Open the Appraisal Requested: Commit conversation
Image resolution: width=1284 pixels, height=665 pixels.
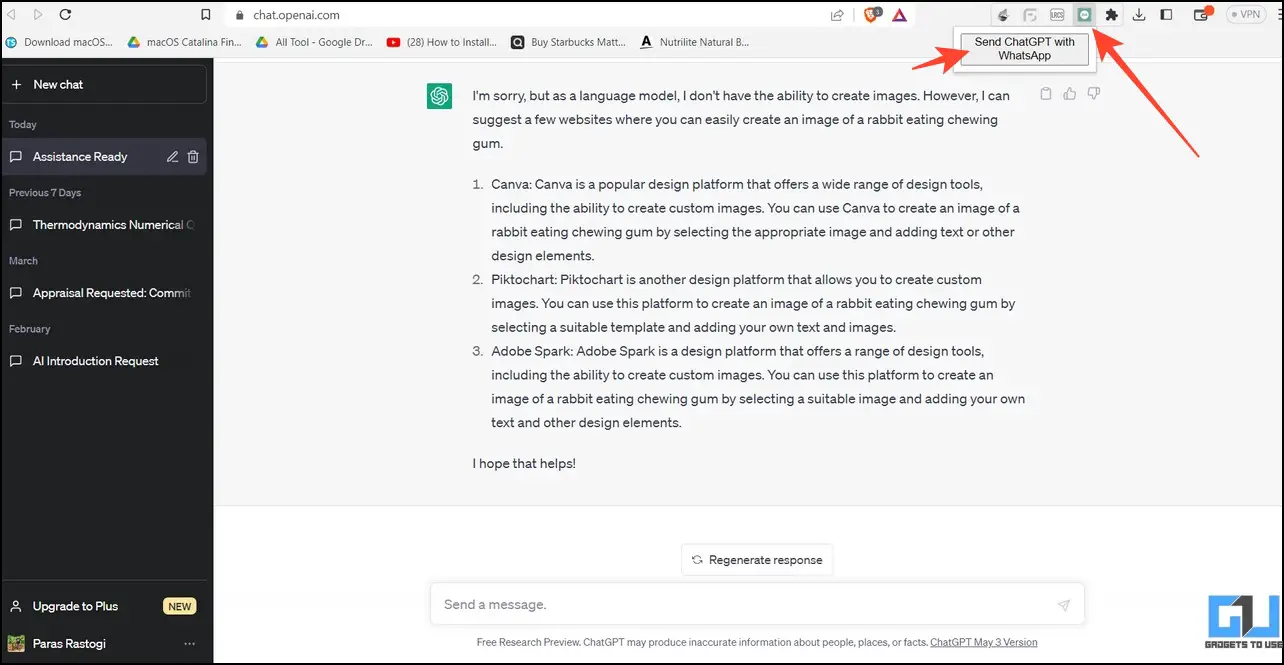[x=104, y=293]
